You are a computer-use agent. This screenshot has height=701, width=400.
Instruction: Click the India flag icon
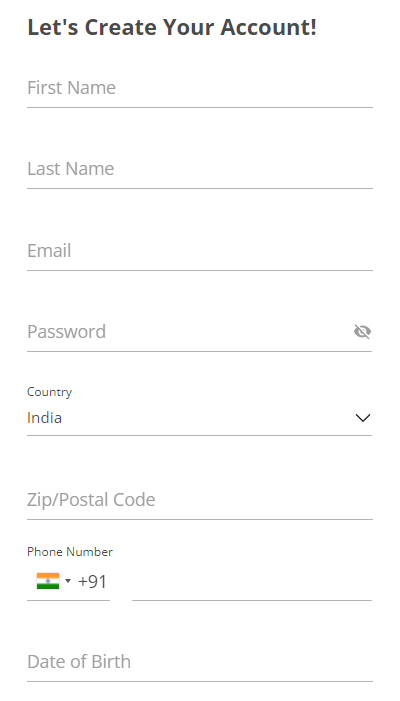coord(48,581)
